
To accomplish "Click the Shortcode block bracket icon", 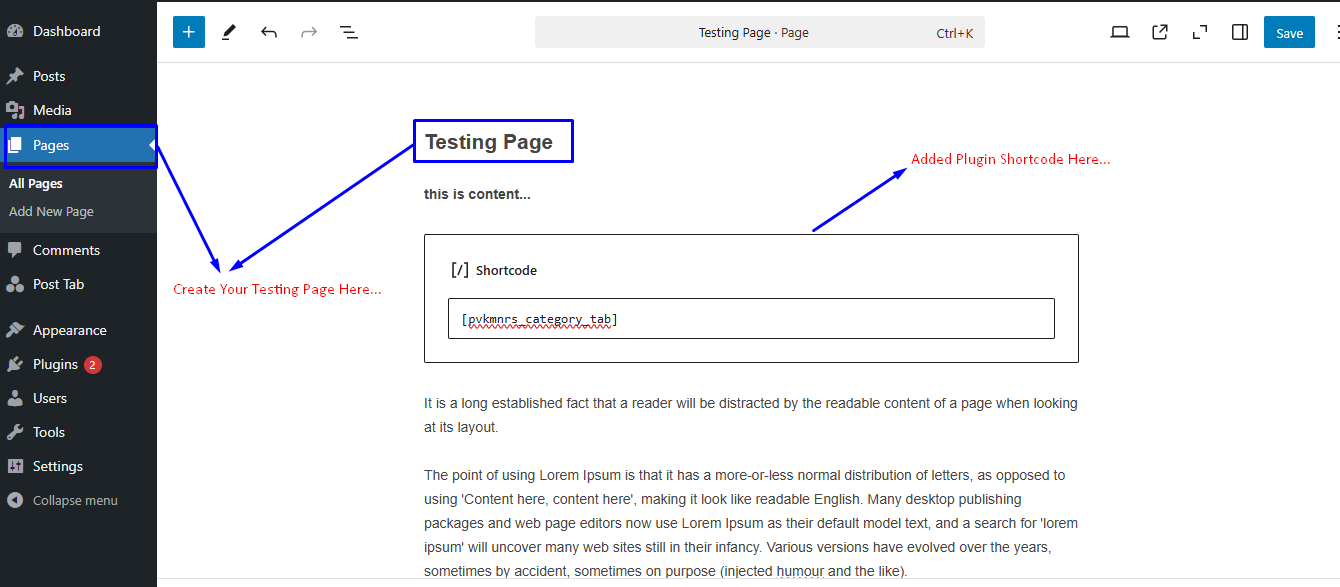I will click(460, 270).
